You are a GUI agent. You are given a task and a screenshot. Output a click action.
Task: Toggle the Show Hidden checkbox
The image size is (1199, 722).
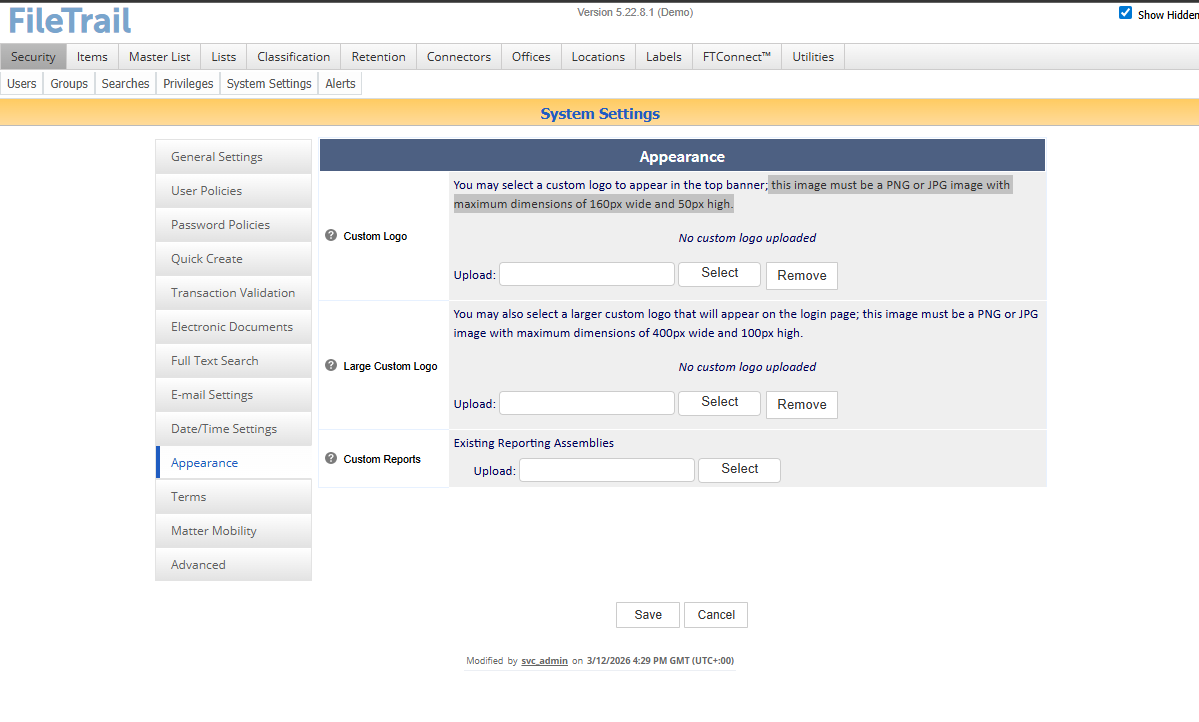(1126, 13)
